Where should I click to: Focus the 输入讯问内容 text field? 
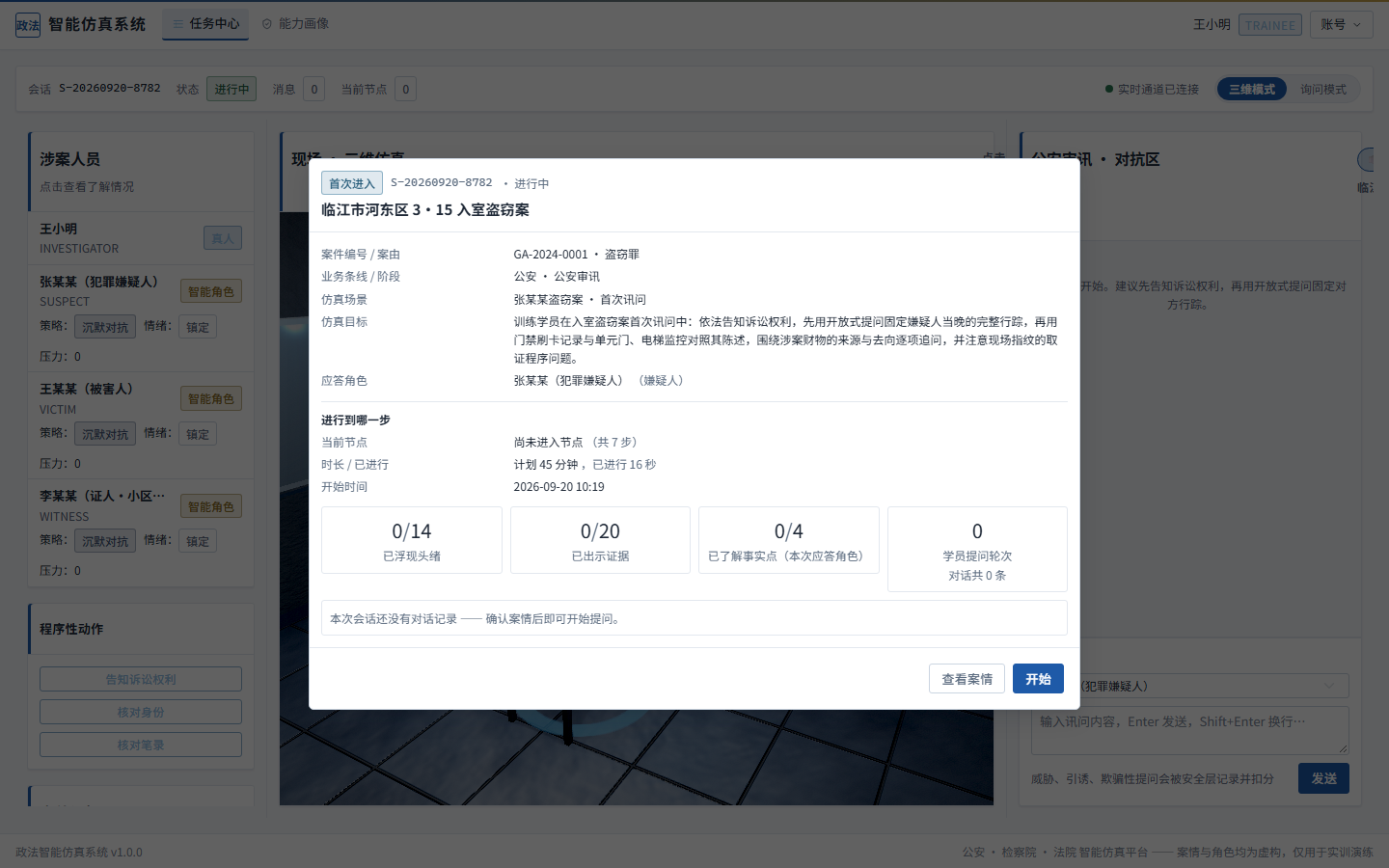1189,730
